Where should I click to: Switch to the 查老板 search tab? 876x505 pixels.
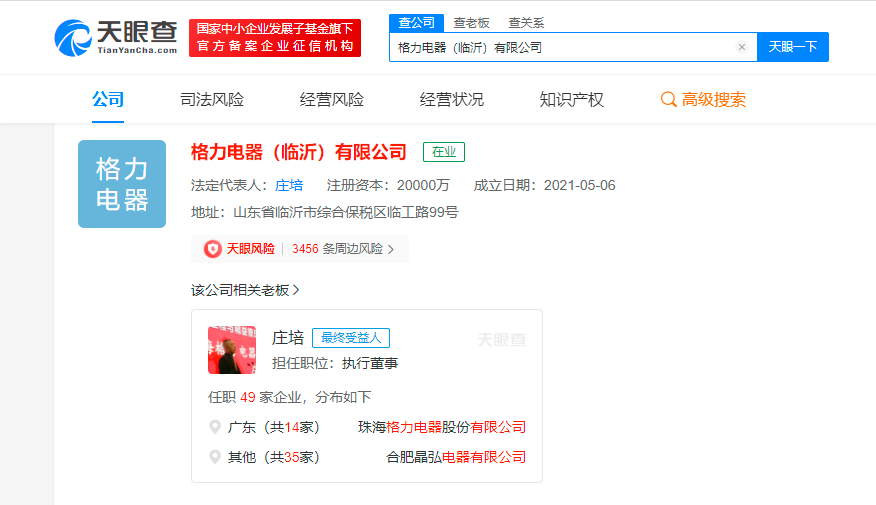tap(471, 23)
